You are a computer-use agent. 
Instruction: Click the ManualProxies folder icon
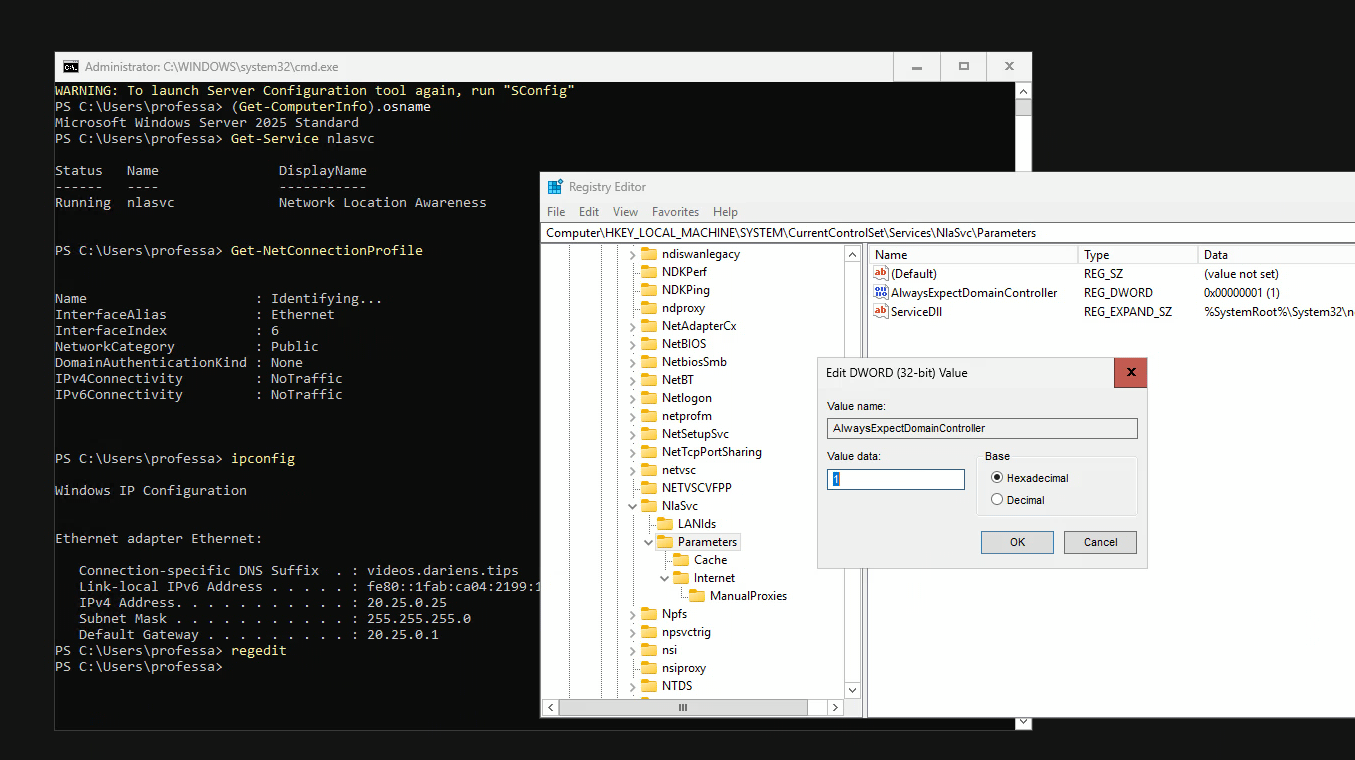(697, 596)
